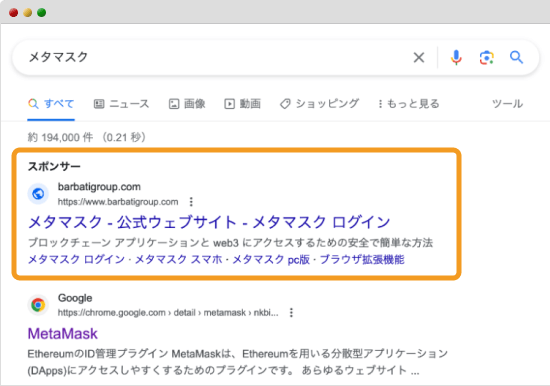The height and width of the screenshot is (386, 550).
Task: Click the globe favicon of barbatigroup.com
Action: point(38,193)
